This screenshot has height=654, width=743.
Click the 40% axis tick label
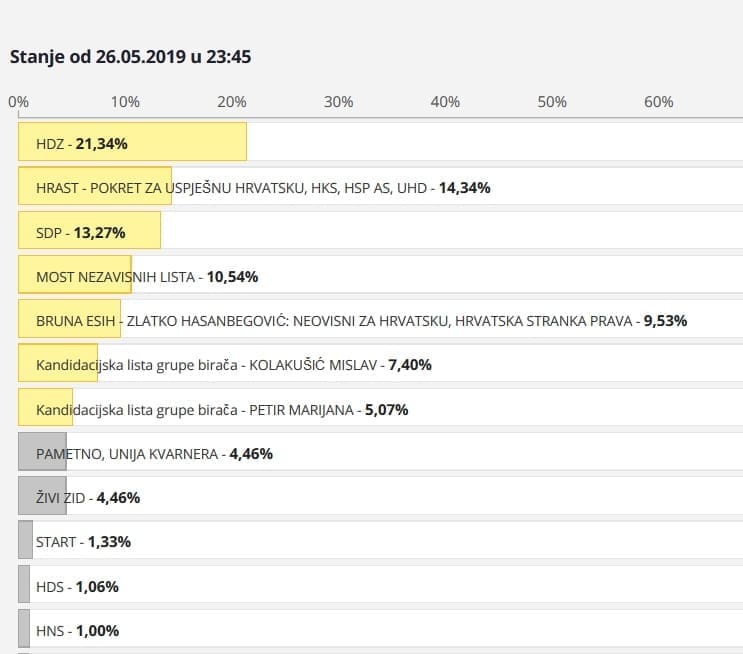(445, 102)
